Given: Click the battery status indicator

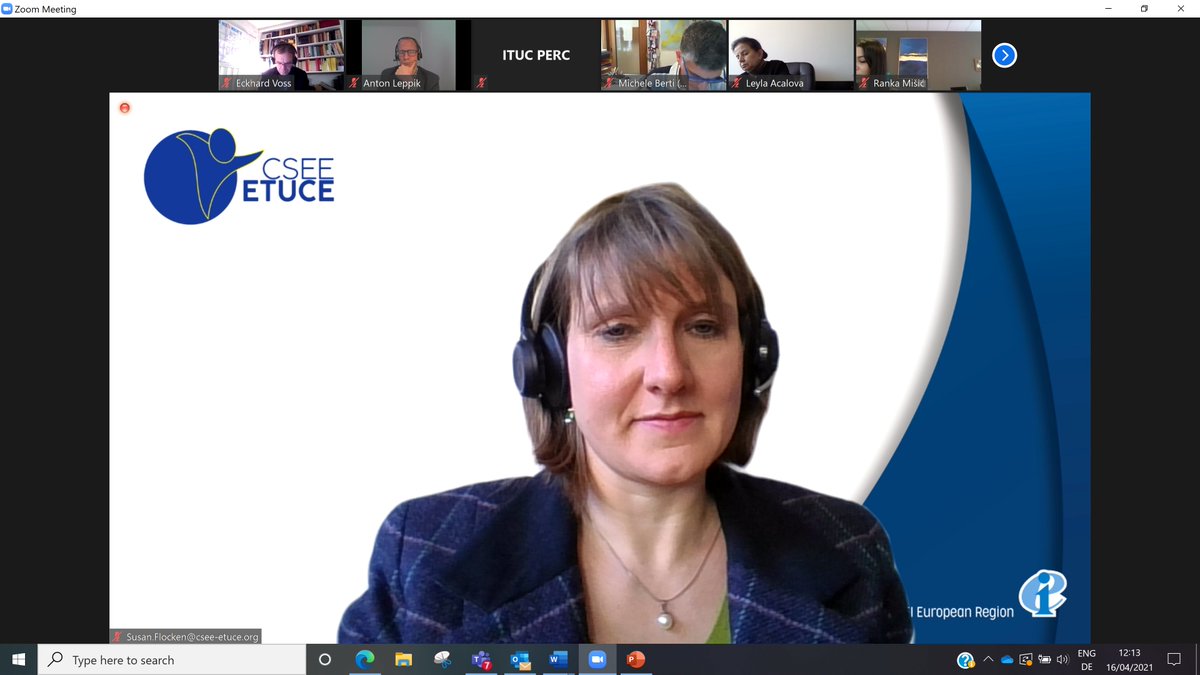Looking at the screenshot, I should pyautogui.click(x=1044, y=659).
